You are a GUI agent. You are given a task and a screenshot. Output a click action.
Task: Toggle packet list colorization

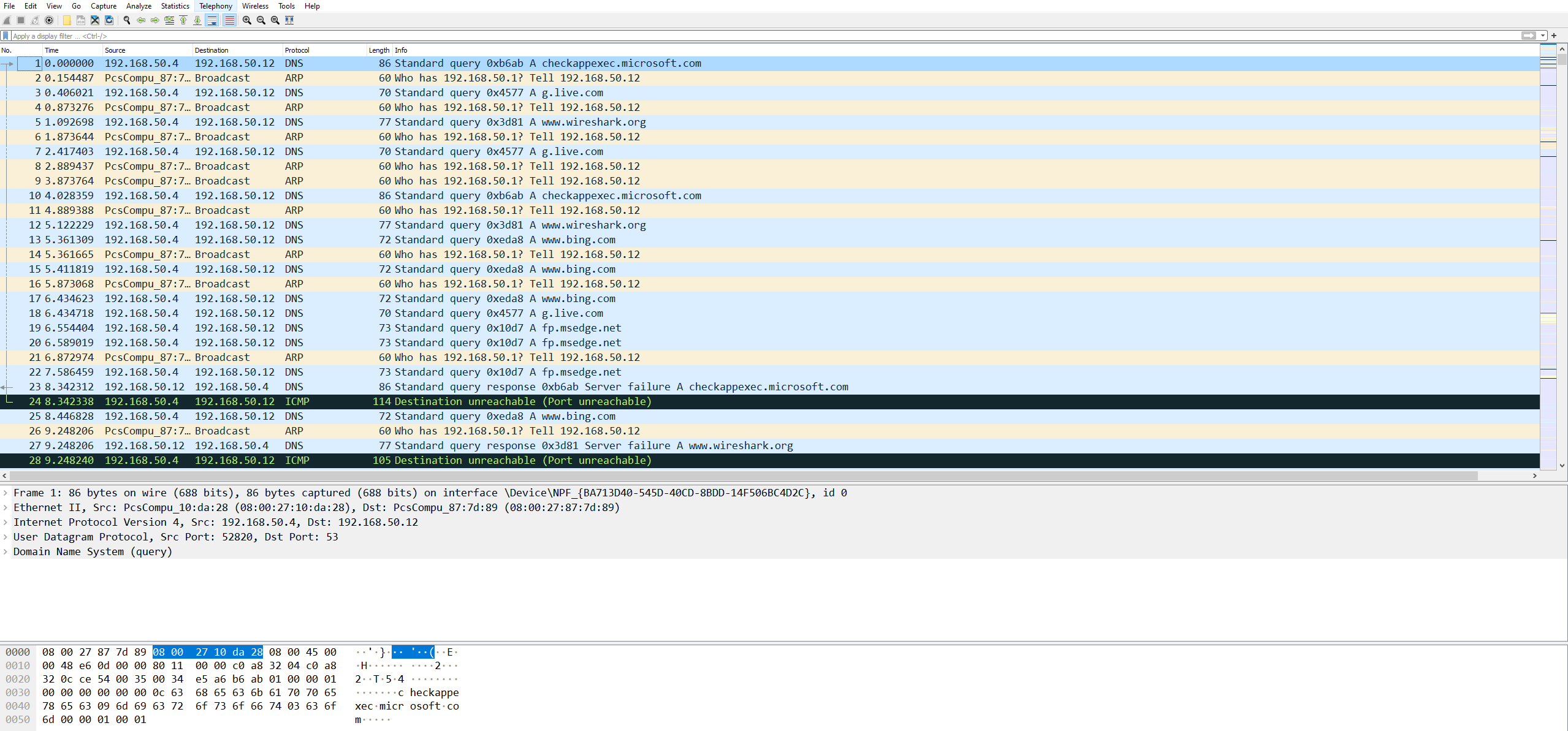(x=230, y=20)
